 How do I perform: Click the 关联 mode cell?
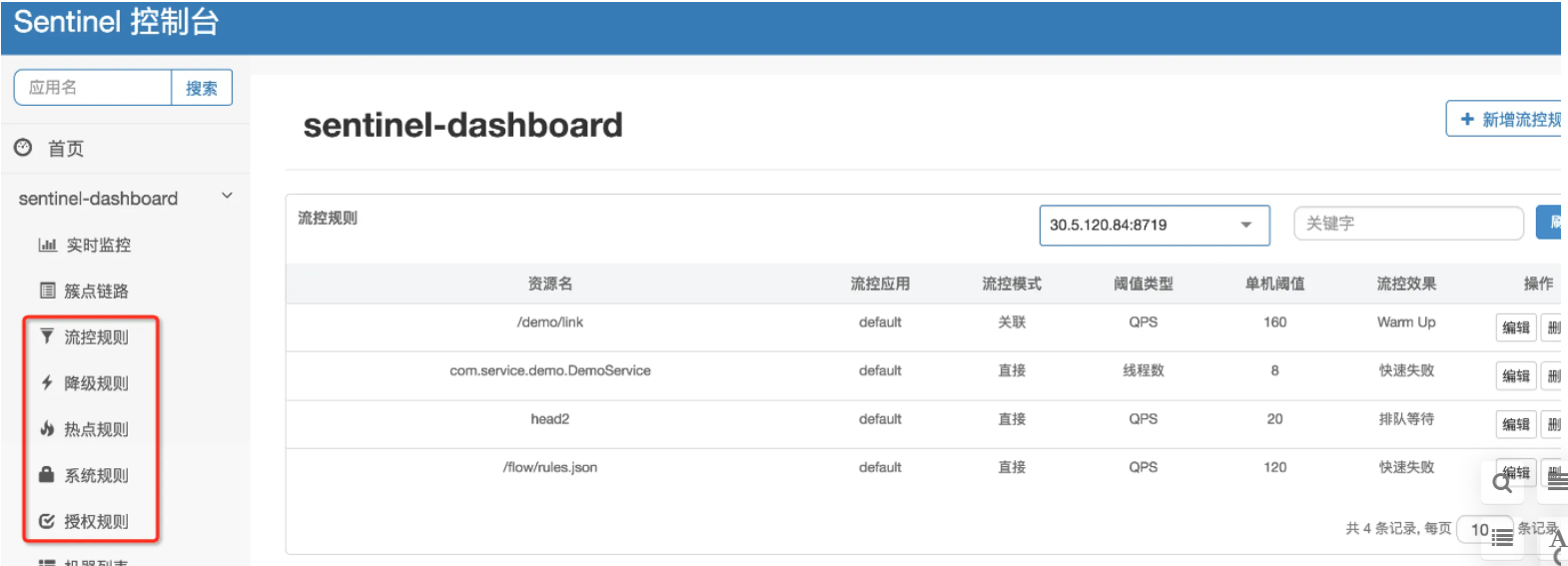[x=1012, y=322]
